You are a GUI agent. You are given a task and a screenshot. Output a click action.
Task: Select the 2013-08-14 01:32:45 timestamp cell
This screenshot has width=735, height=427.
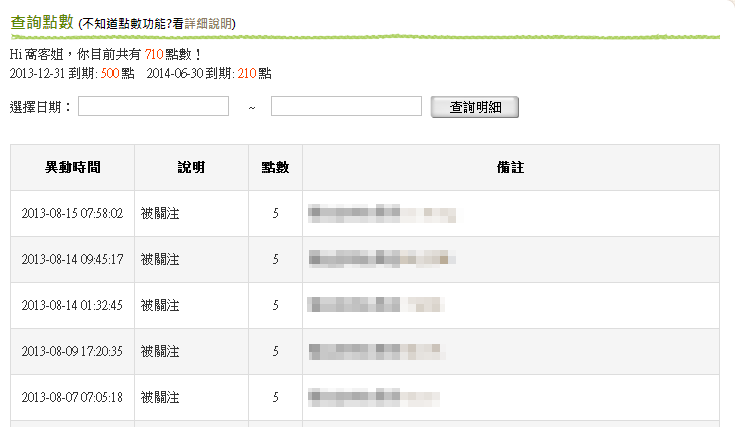pyautogui.click(x=72, y=306)
